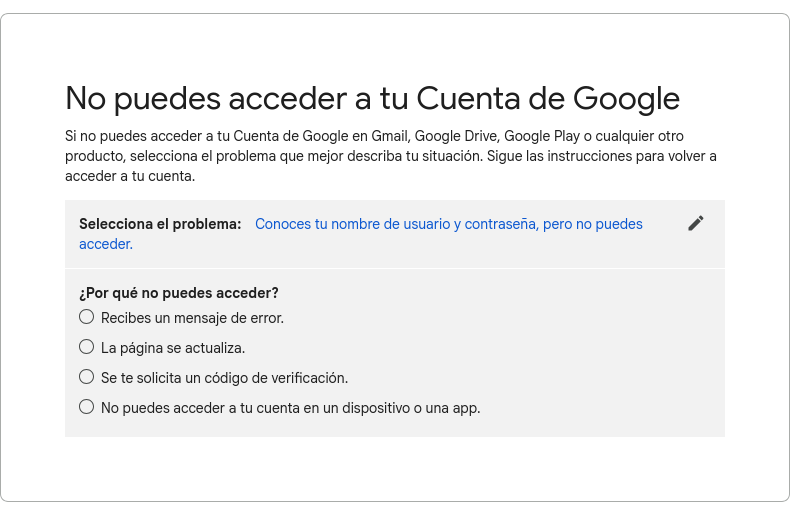Open the "Conoces tu nombre de usuario" link
Viewport: 797px width, 512px height.
(x=448, y=224)
